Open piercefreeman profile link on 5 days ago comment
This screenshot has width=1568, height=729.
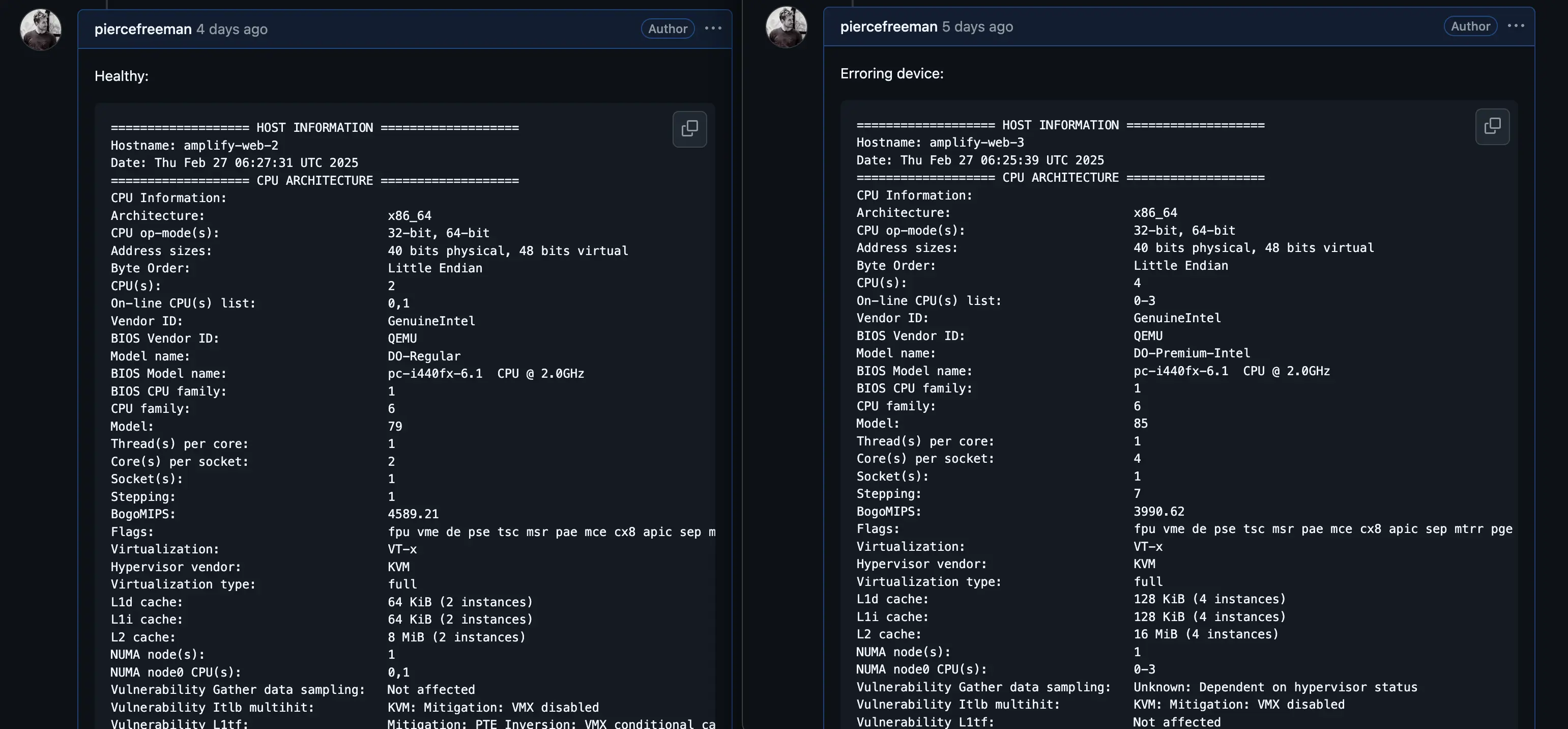pyautogui.click(x=888, y=27)
